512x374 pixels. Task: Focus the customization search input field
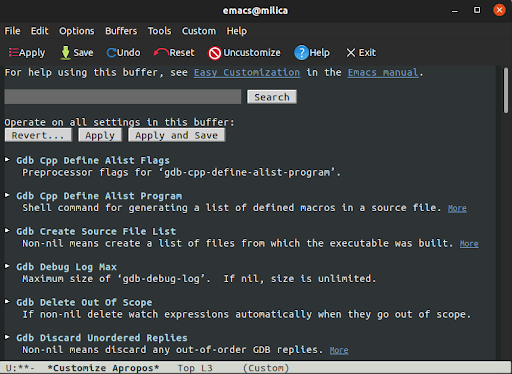point(123,97)
